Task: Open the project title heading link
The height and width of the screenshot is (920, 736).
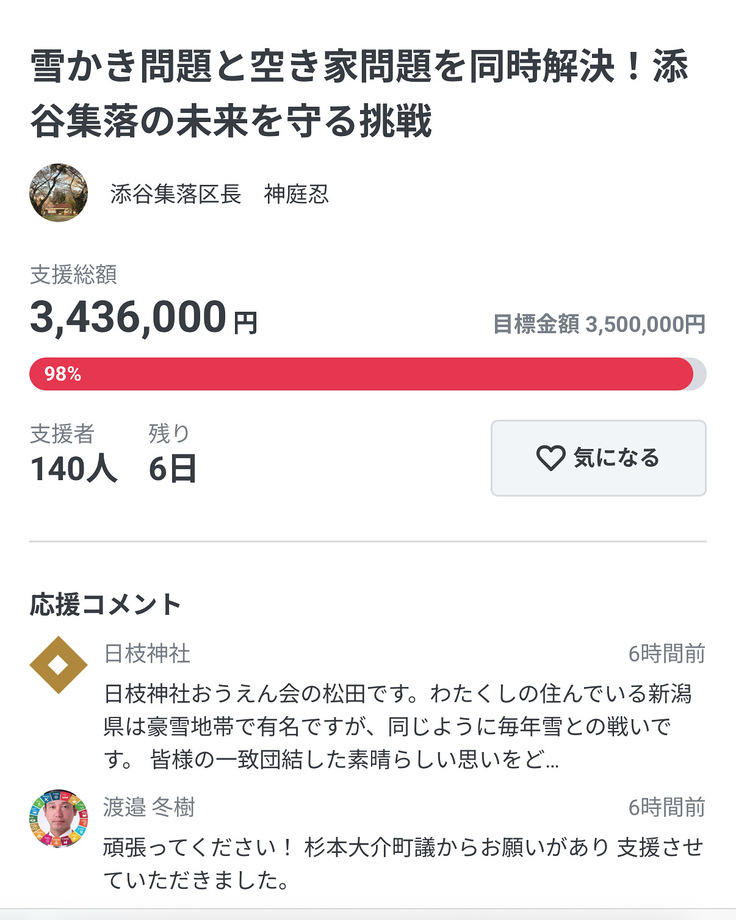Action: [359, 94]
